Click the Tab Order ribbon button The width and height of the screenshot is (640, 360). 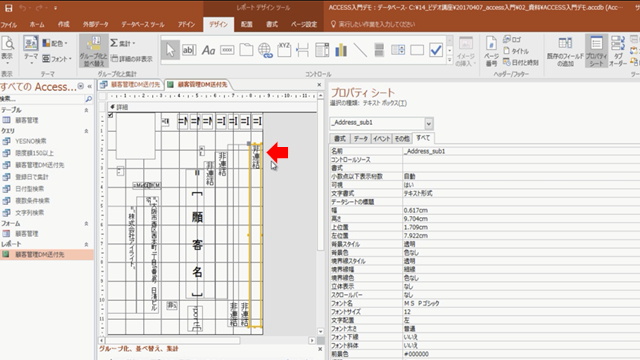pyautogui.click(x=618, y=51)
